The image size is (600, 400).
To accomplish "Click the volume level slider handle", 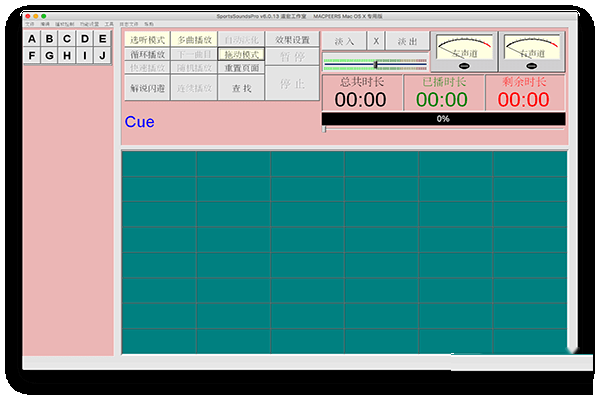I will point(376,64).
